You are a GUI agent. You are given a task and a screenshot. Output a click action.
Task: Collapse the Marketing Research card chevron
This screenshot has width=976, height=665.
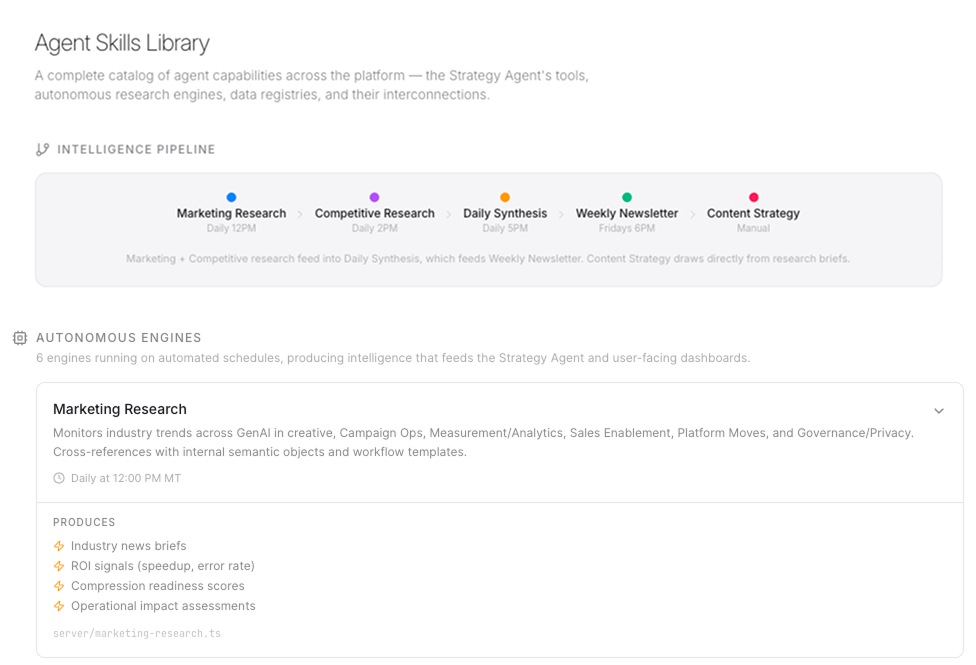939,411
